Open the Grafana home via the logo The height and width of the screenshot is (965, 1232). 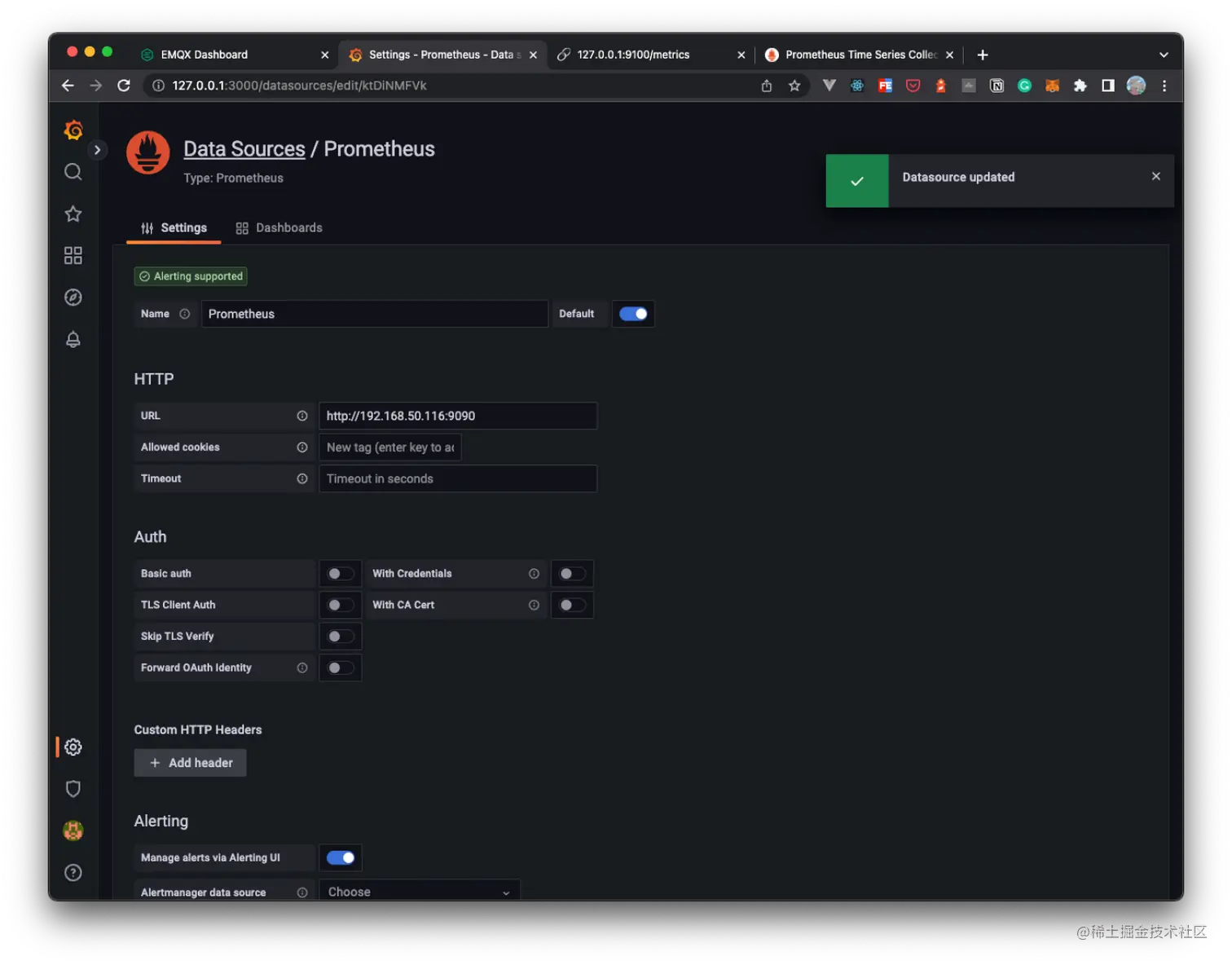(73, 130)
